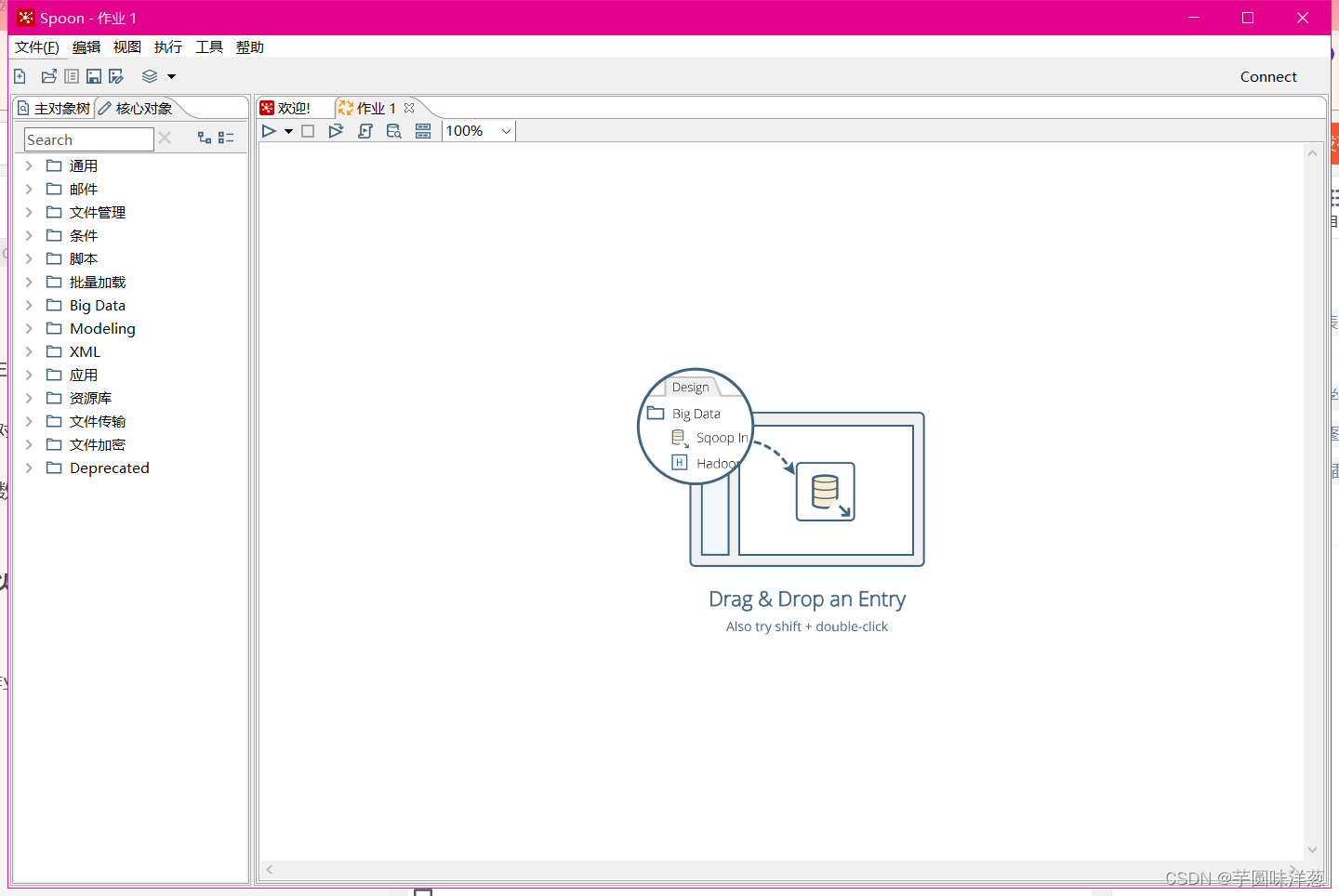Expand the 文件管理 folder chevron
The height and width of the screenshot is (896, 1339).
pyautogui.click(x=29, y=212)
